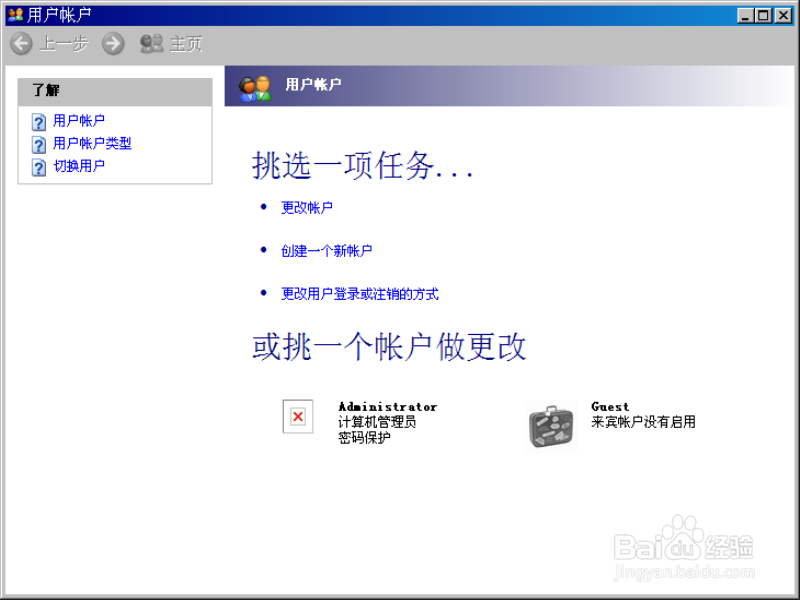Open 创建一个新帐户
The image size is (800, 600).
330,250
